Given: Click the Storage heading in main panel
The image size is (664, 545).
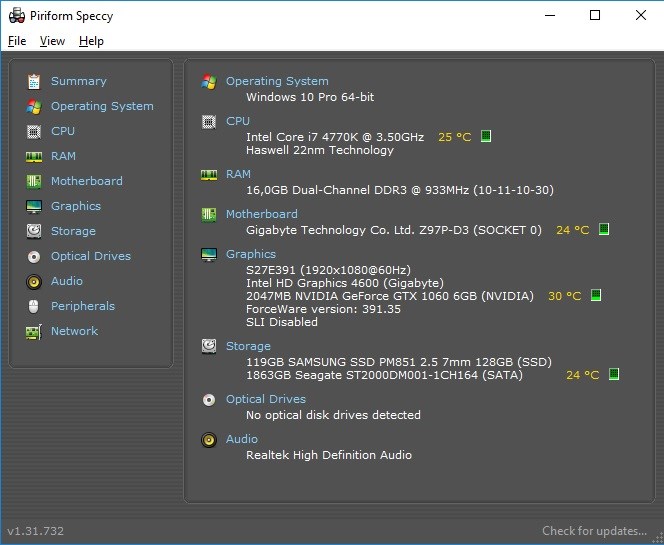Looking at the screenshot, I should coord(248,346).
